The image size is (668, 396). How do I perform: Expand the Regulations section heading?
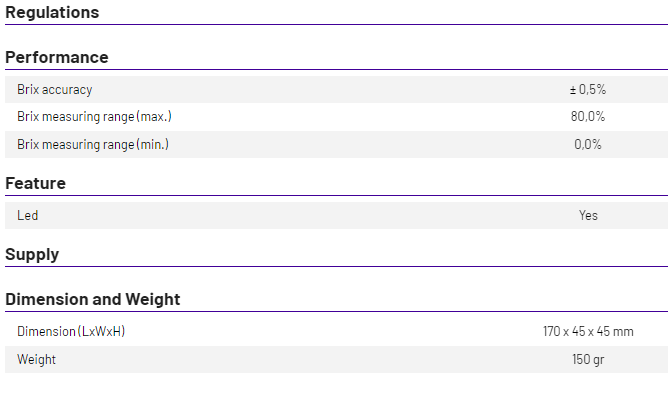[52, 12]
